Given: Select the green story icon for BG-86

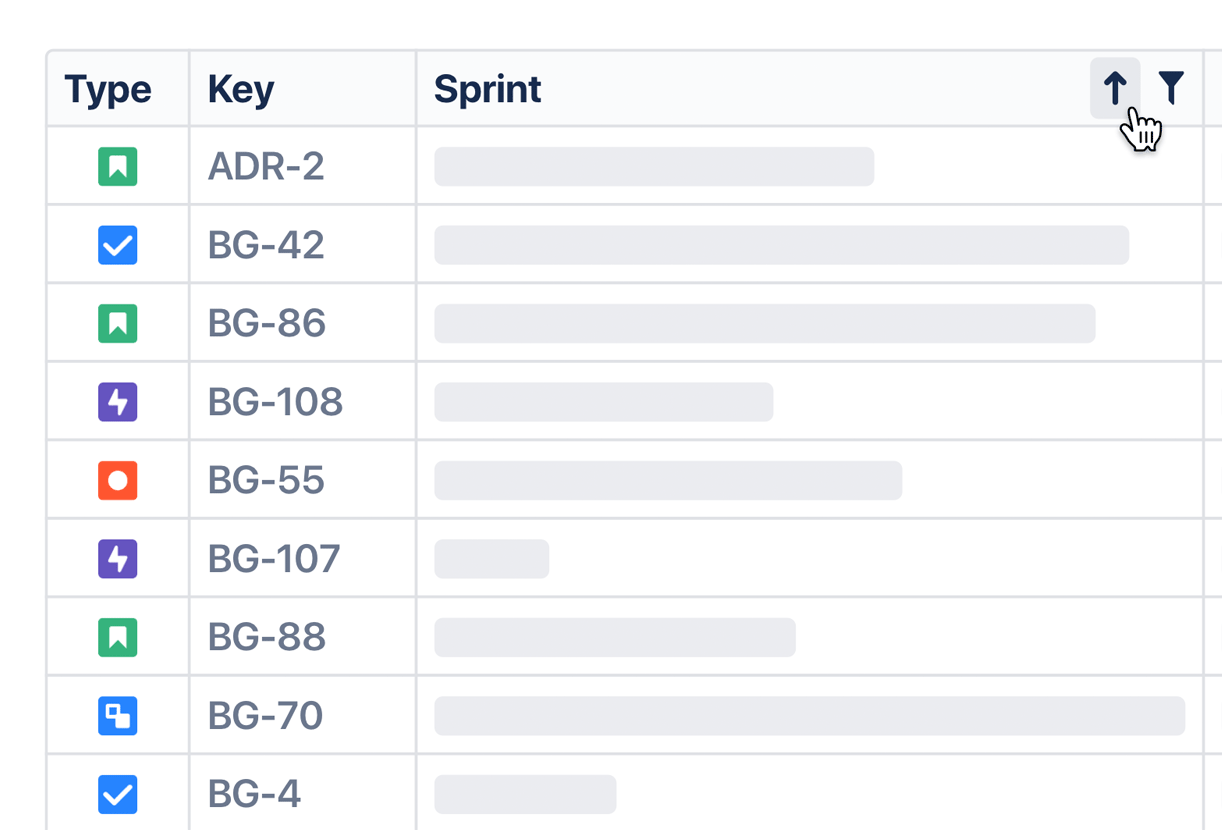Looking at the screenshot, I should (117, 324).
